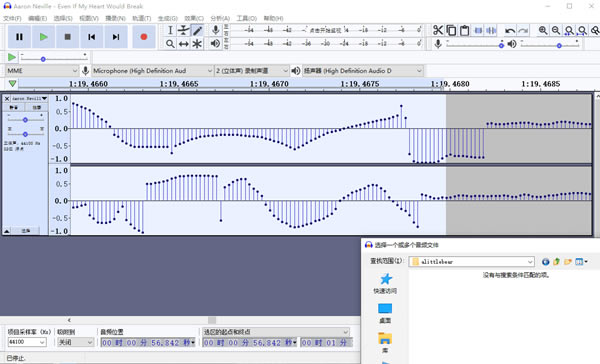Open the 视图(V) menu

(x=89, y=18)
